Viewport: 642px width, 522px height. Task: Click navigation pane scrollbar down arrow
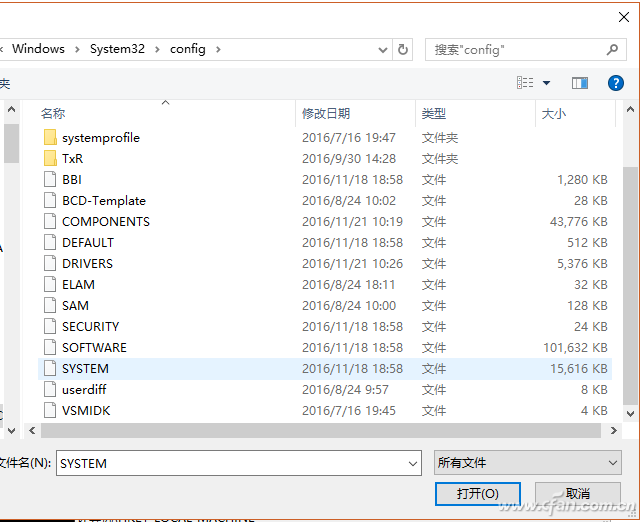point(11,430)
